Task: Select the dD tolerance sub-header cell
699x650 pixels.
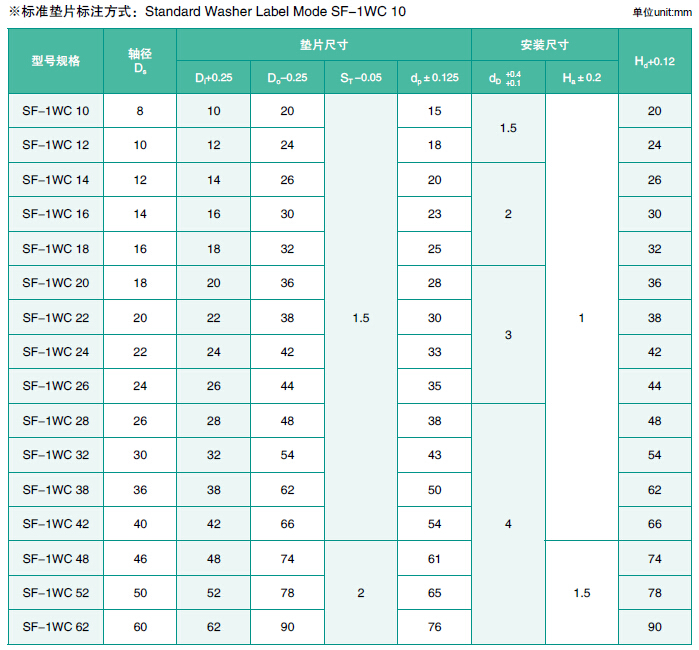Action: pos(508,78)
